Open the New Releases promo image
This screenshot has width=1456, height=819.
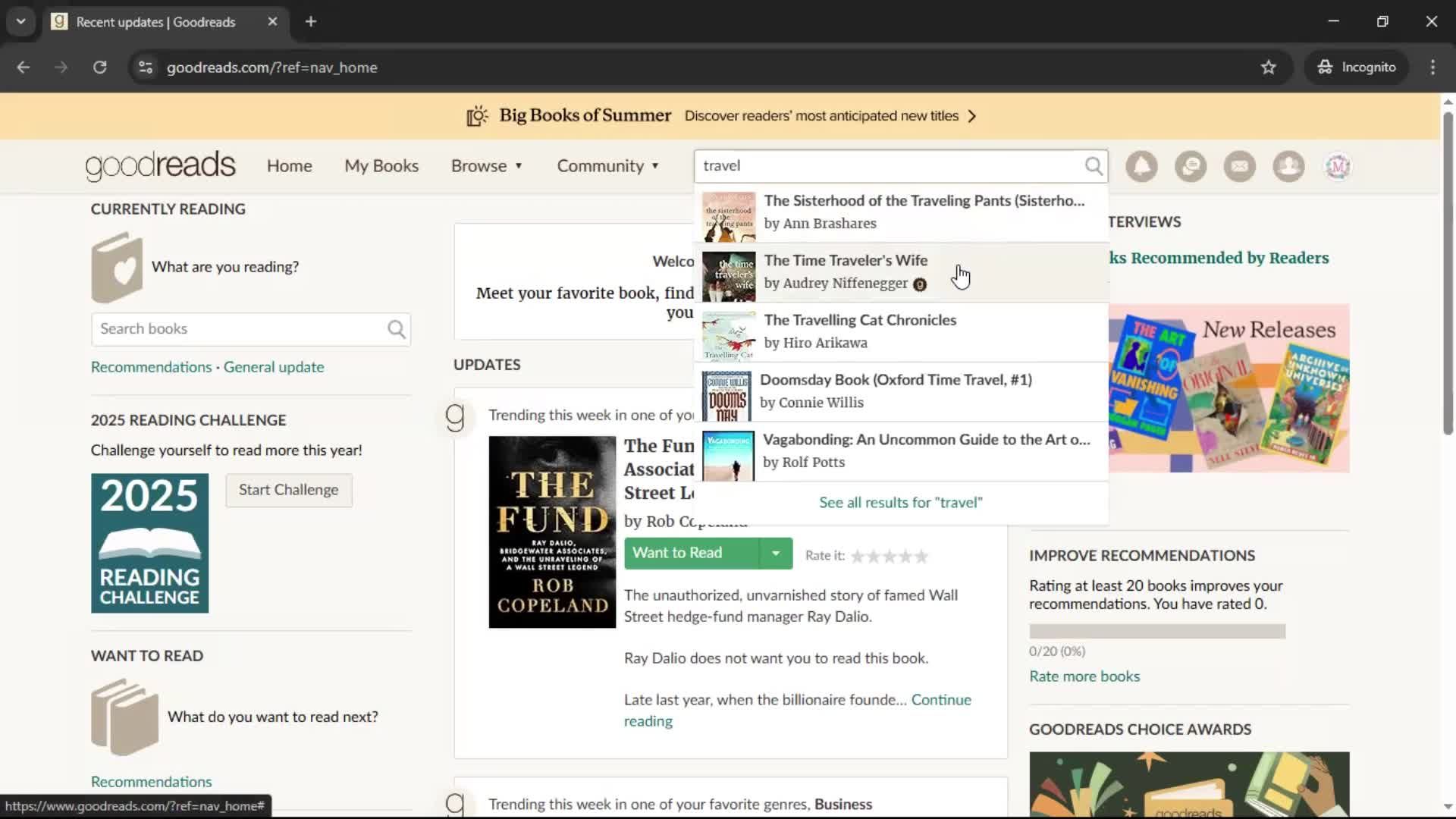(x=1228, y=388)
